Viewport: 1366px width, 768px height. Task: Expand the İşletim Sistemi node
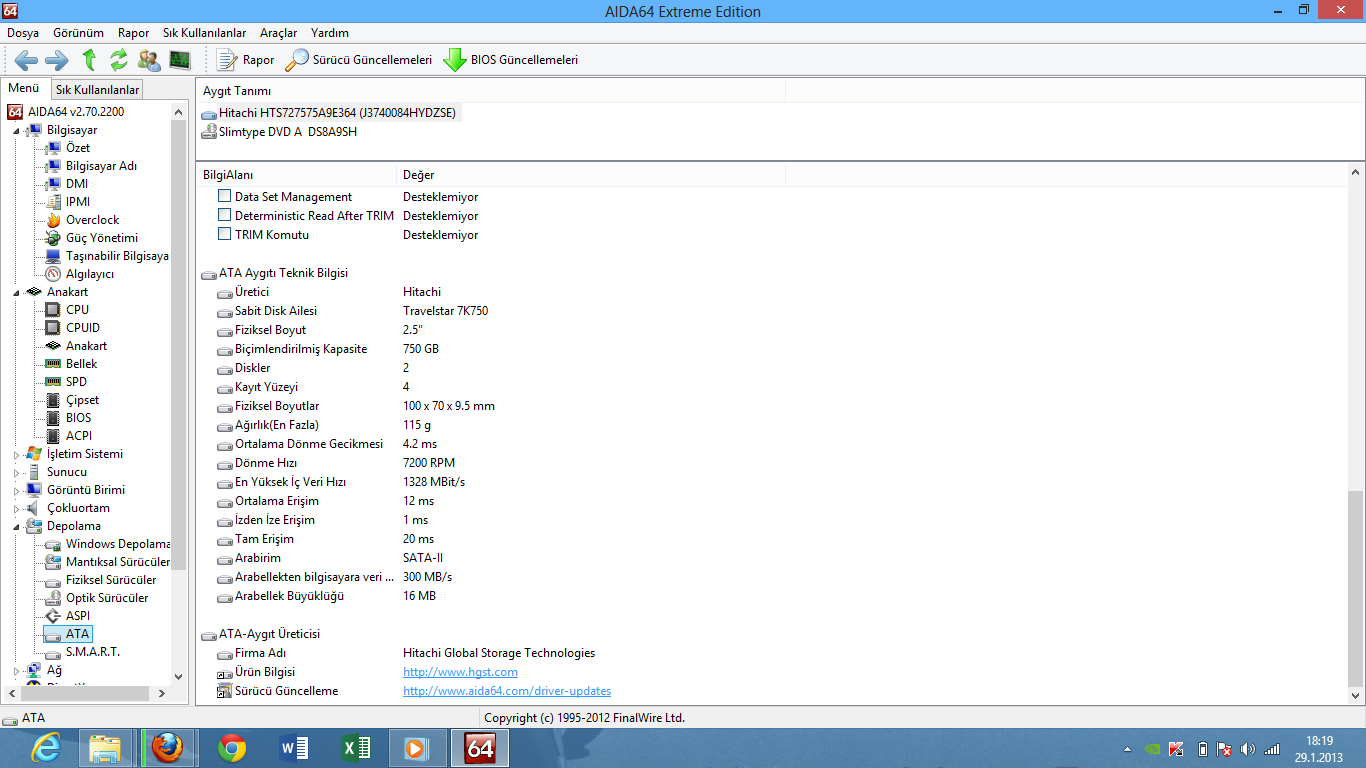tap(16, 454)
